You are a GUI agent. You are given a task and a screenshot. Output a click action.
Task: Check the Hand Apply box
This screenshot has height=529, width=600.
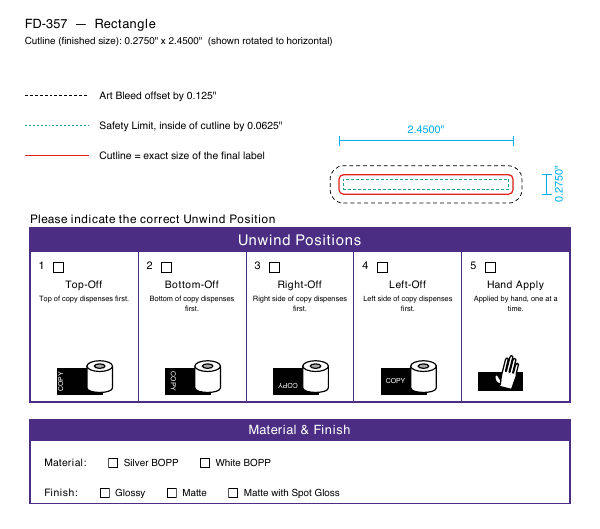[490, 267]
